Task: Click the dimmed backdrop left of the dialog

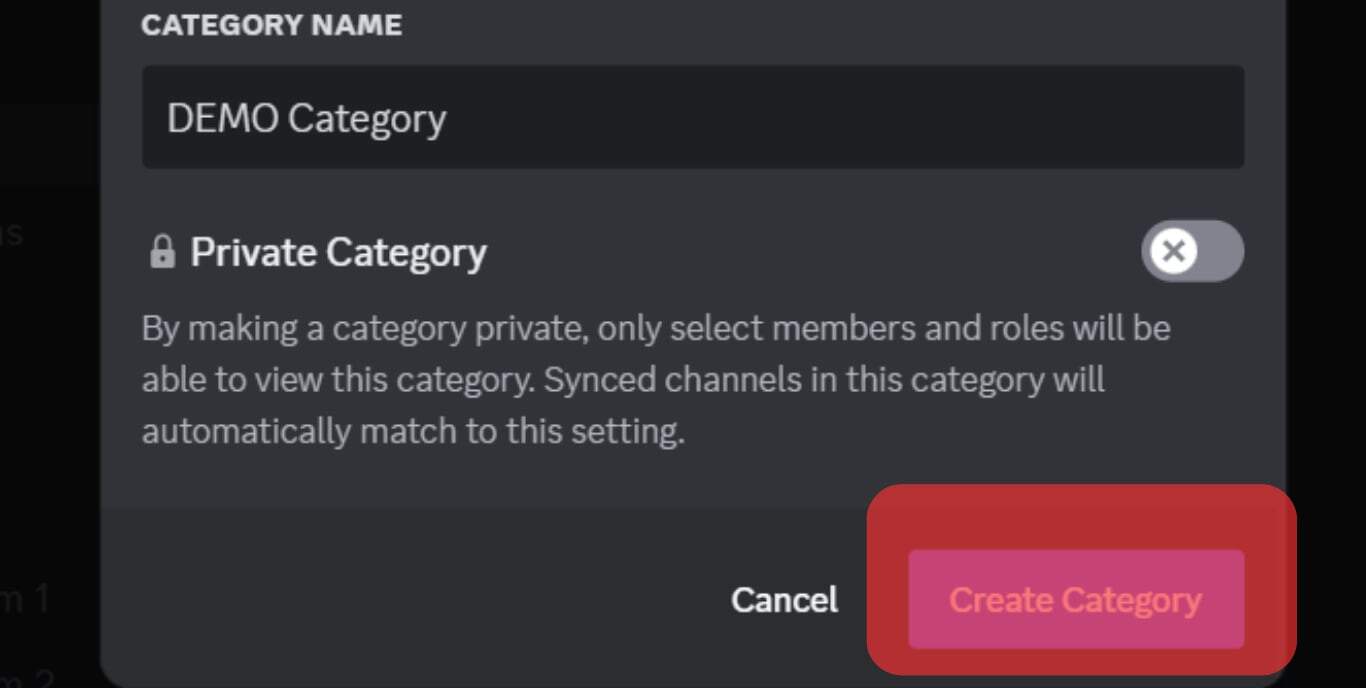Action: (x=50, y=400)
